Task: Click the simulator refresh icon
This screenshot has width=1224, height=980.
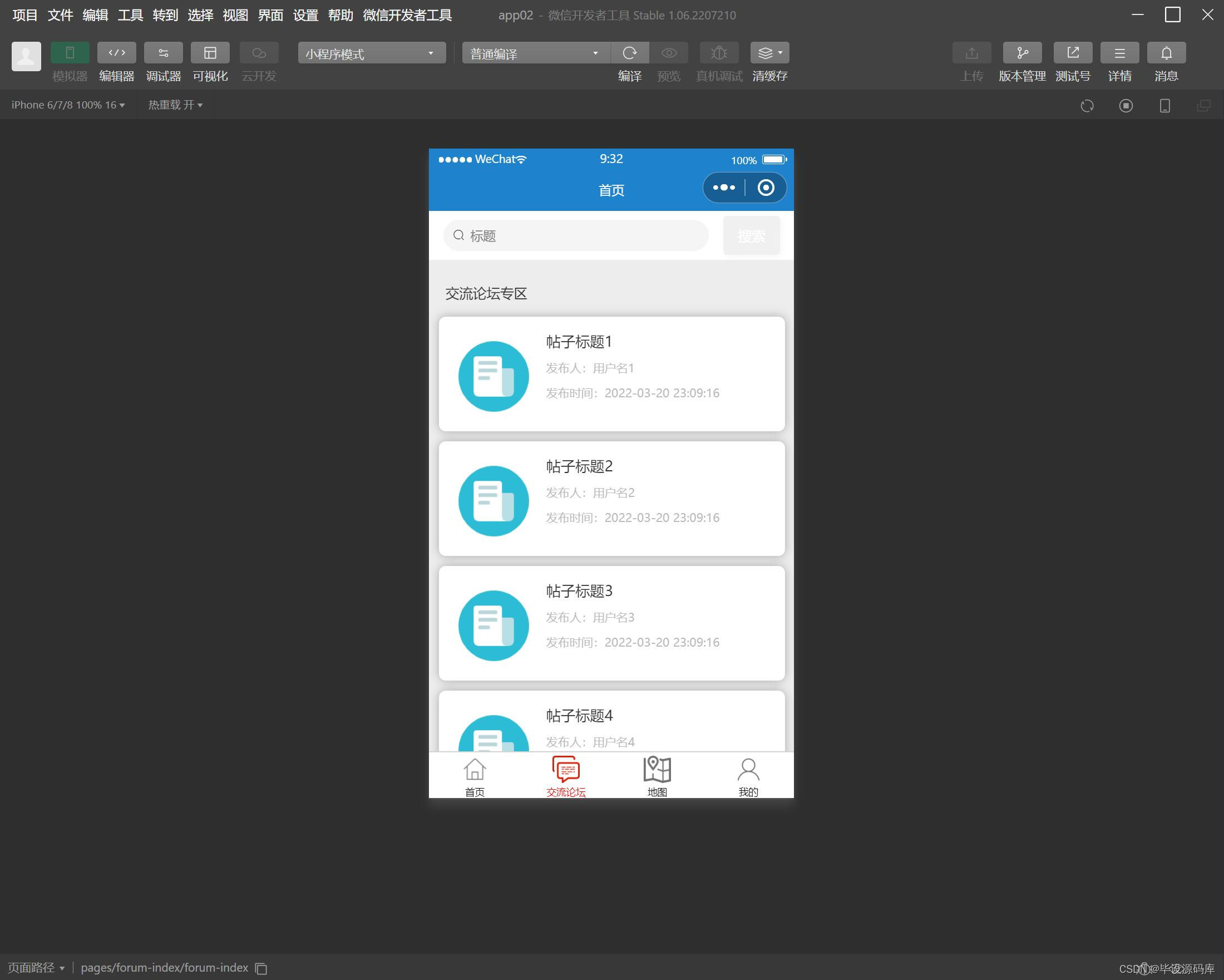Action: click(x=1087, y=106)
